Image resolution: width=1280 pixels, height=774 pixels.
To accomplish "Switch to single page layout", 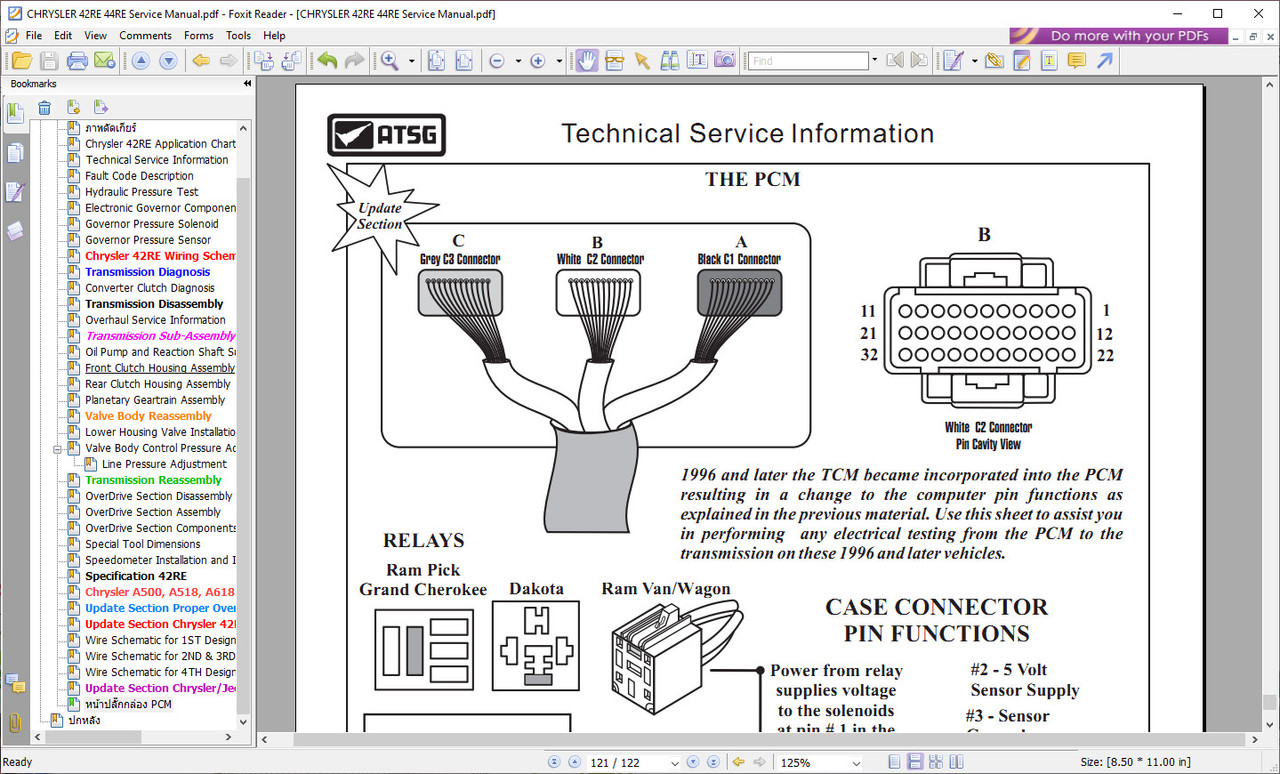I will tap(894, 762).
